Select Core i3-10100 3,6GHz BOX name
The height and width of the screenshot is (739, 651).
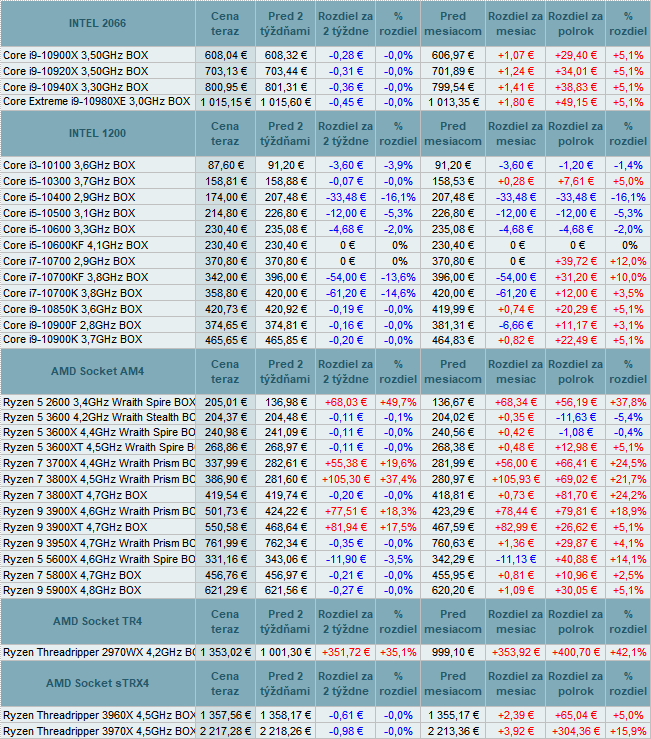click(x=69, y=165)
